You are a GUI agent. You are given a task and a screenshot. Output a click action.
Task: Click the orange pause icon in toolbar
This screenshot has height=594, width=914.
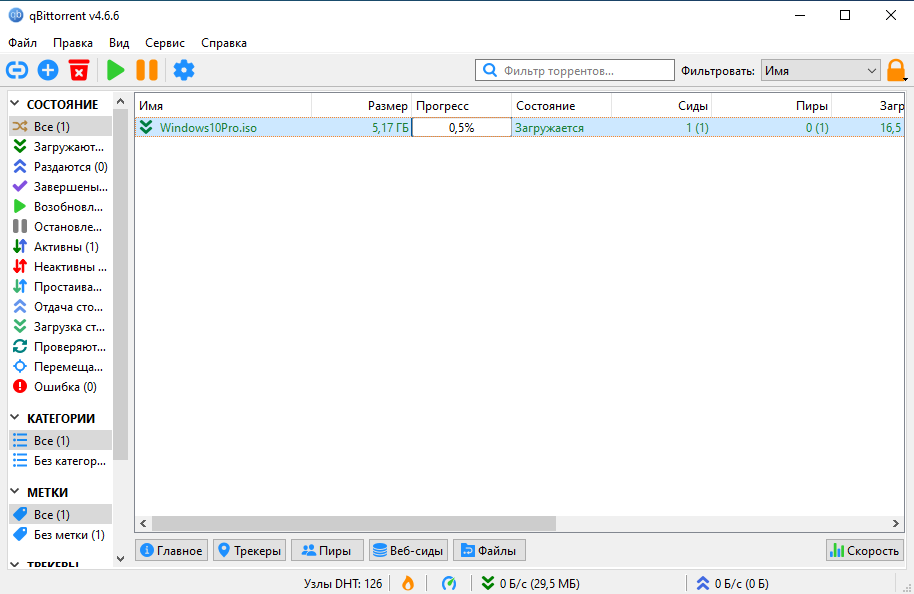pos(147,71)
